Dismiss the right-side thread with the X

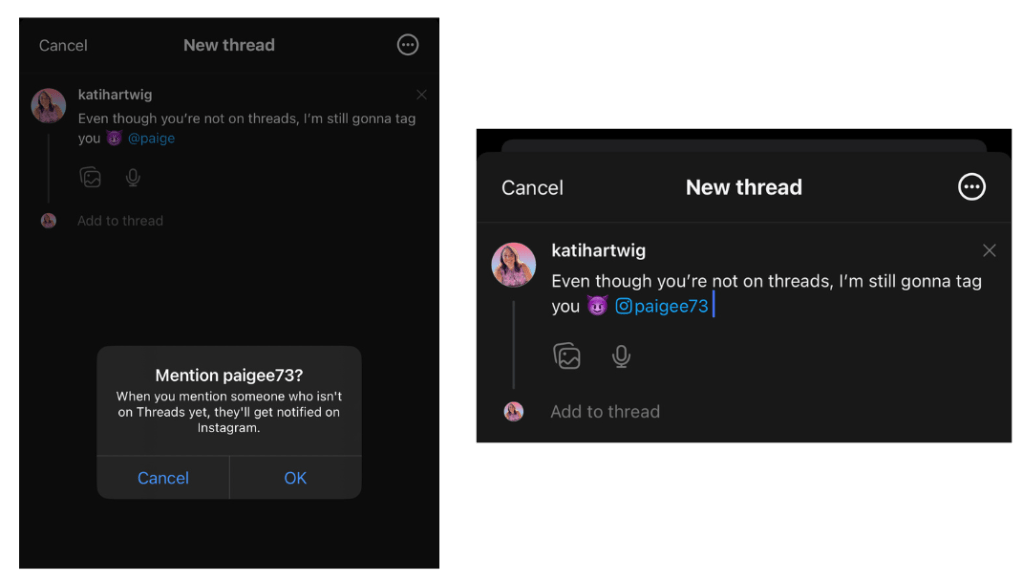[989, 250]
